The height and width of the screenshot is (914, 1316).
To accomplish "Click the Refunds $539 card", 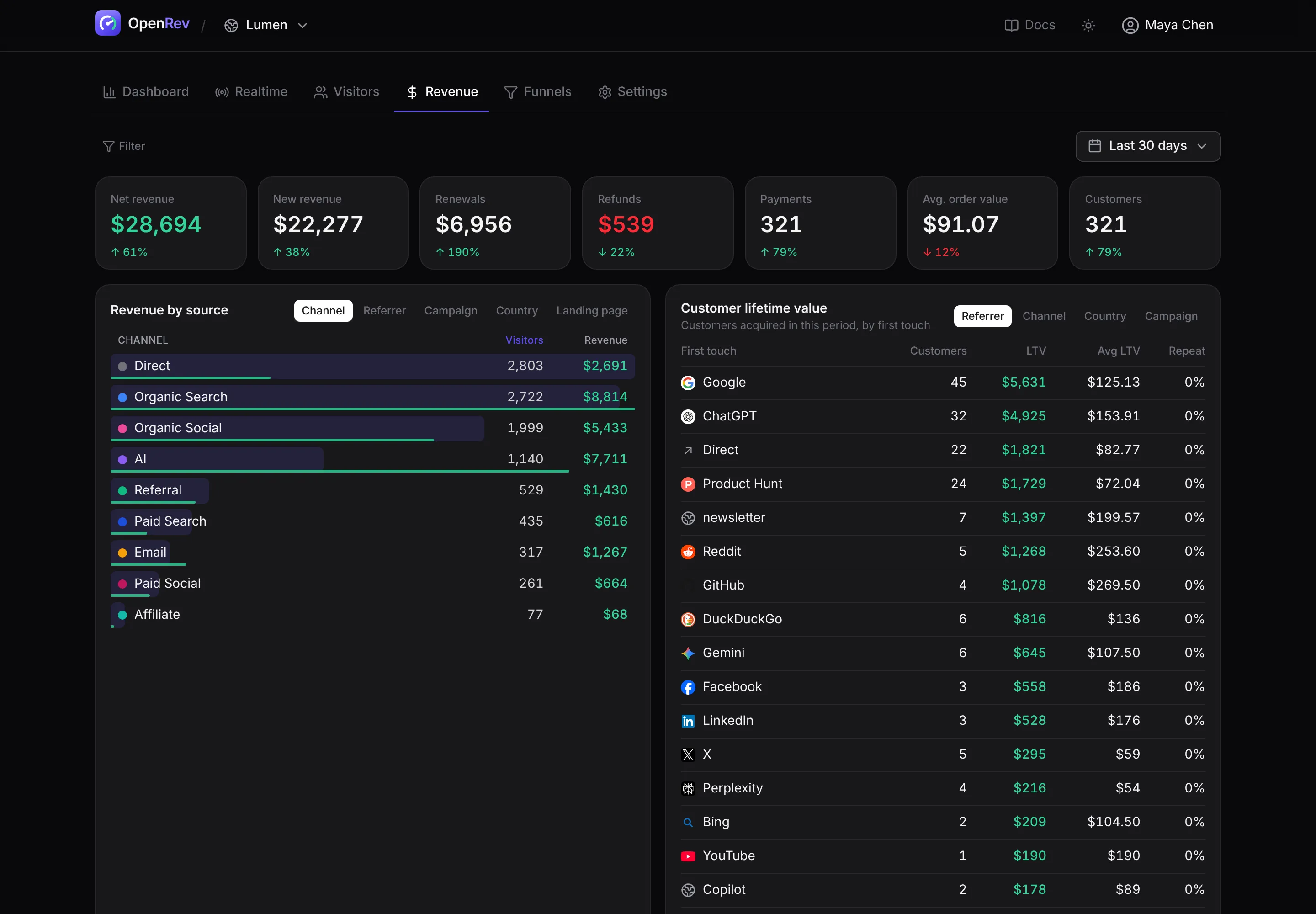I will point(658,223).
